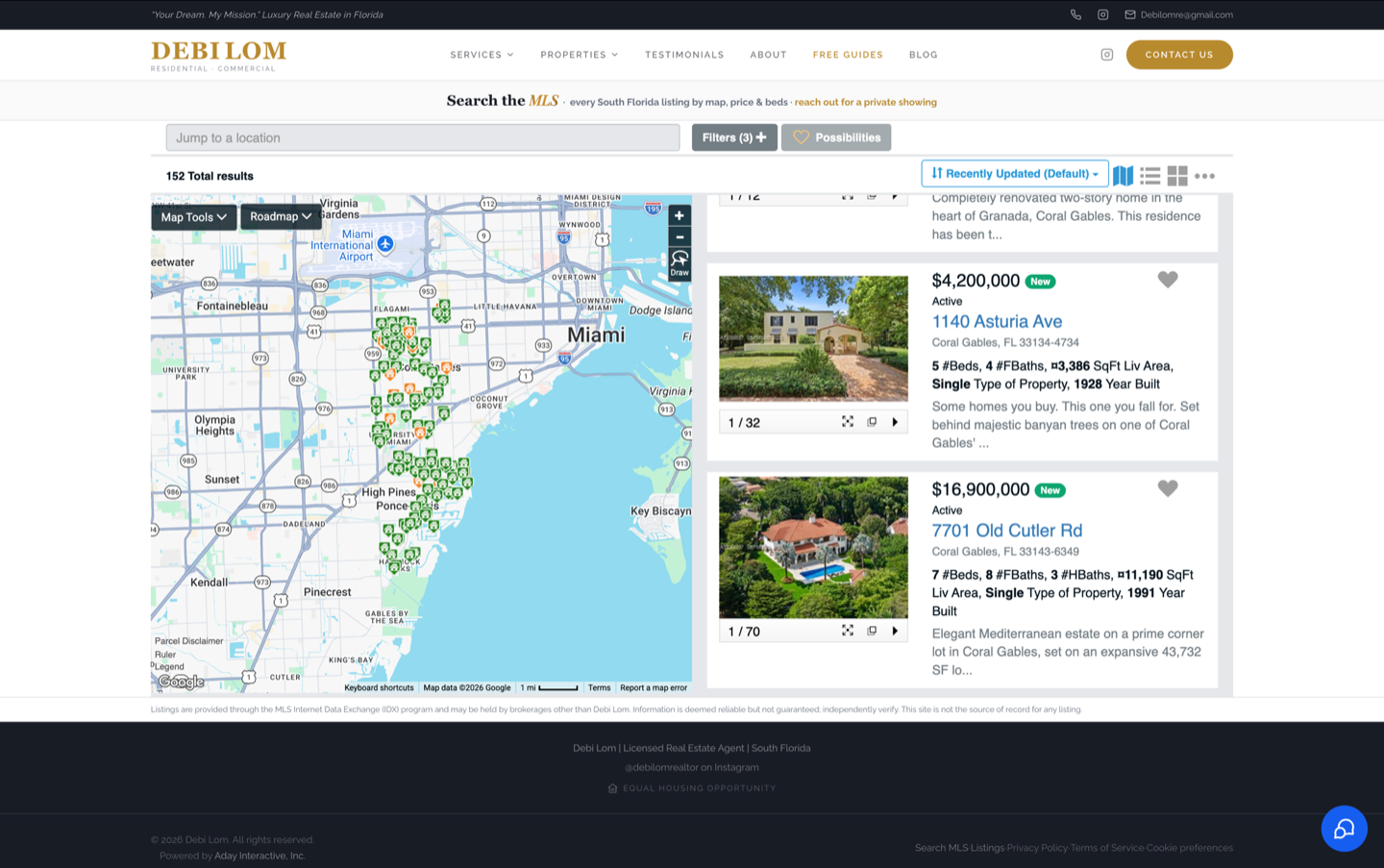The width and height of the screenshot is (1384, 868).
Task: Go to the About page
Action: click(x=768, y=55)
